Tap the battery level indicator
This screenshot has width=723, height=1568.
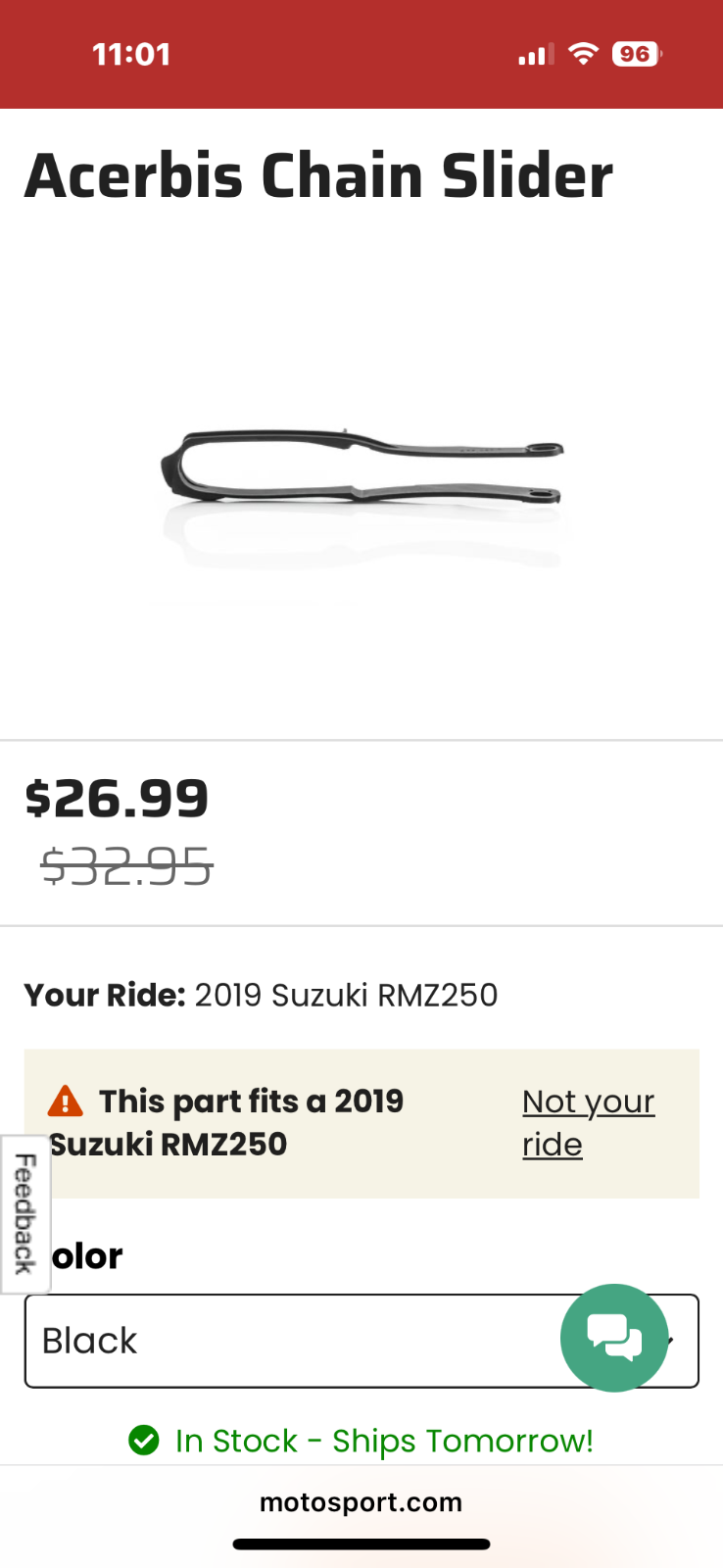click(x=636, y=54)
